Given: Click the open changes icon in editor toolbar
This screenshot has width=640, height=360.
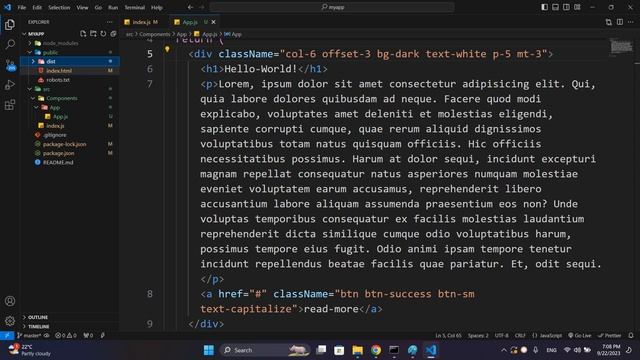Looking at the screenshot, I should pos(609,22).
